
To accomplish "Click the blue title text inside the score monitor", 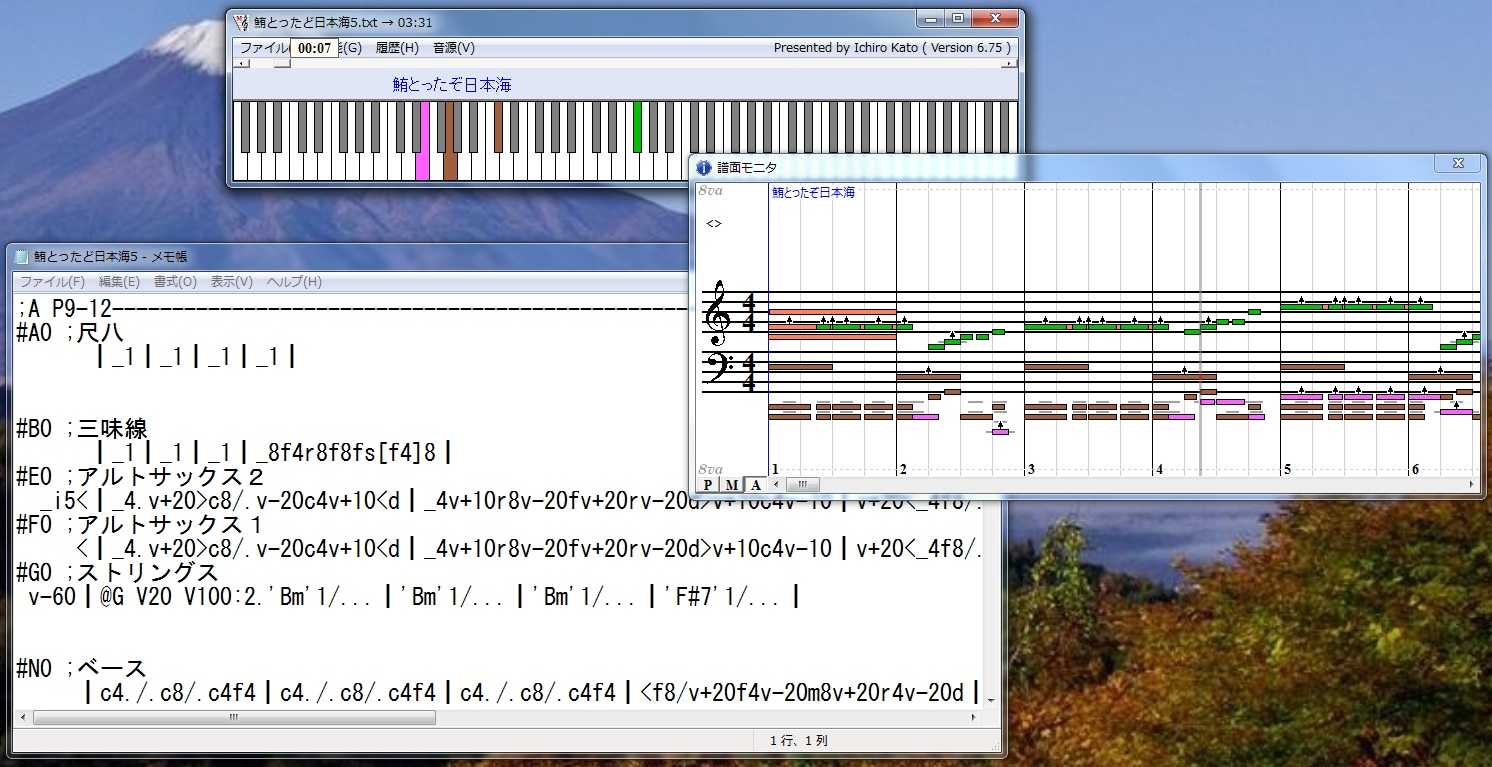I will 813,192.
